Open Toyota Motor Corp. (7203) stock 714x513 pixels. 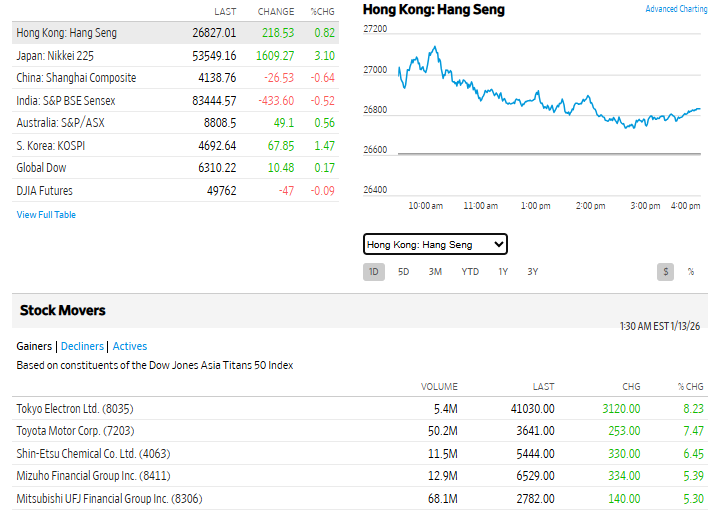coord(75,431)
